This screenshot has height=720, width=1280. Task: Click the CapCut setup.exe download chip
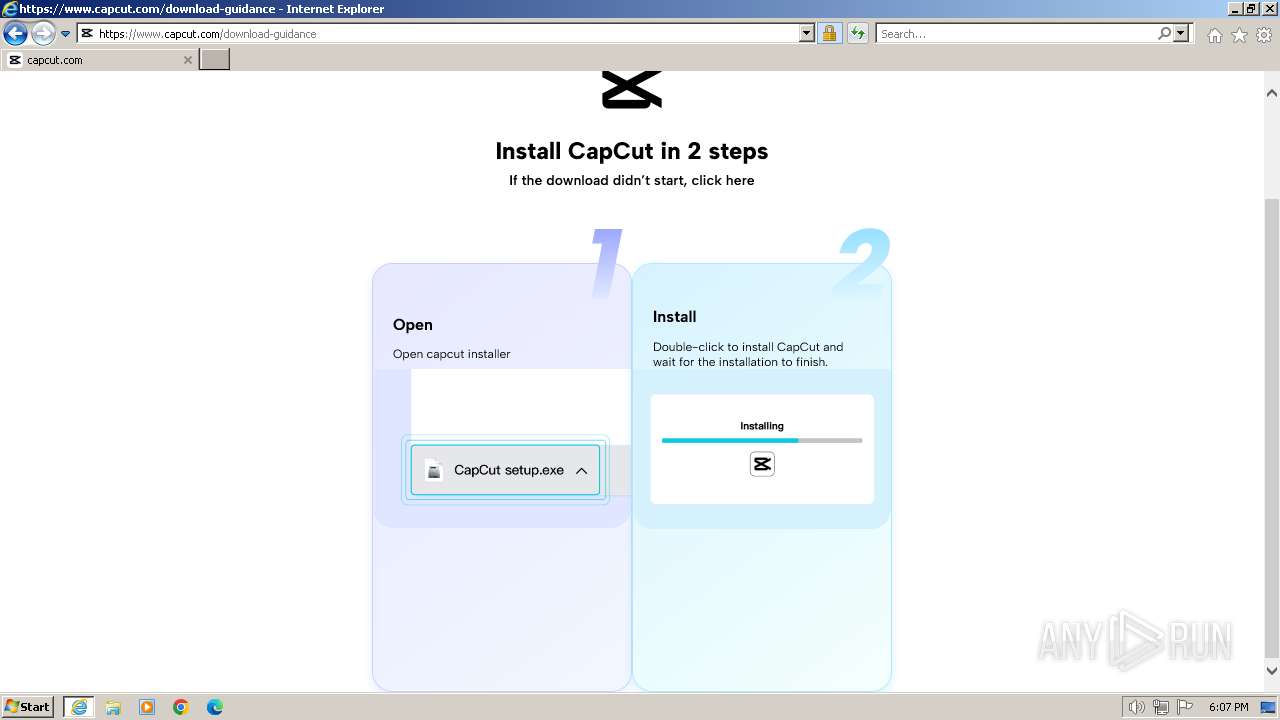click(505, 470)
